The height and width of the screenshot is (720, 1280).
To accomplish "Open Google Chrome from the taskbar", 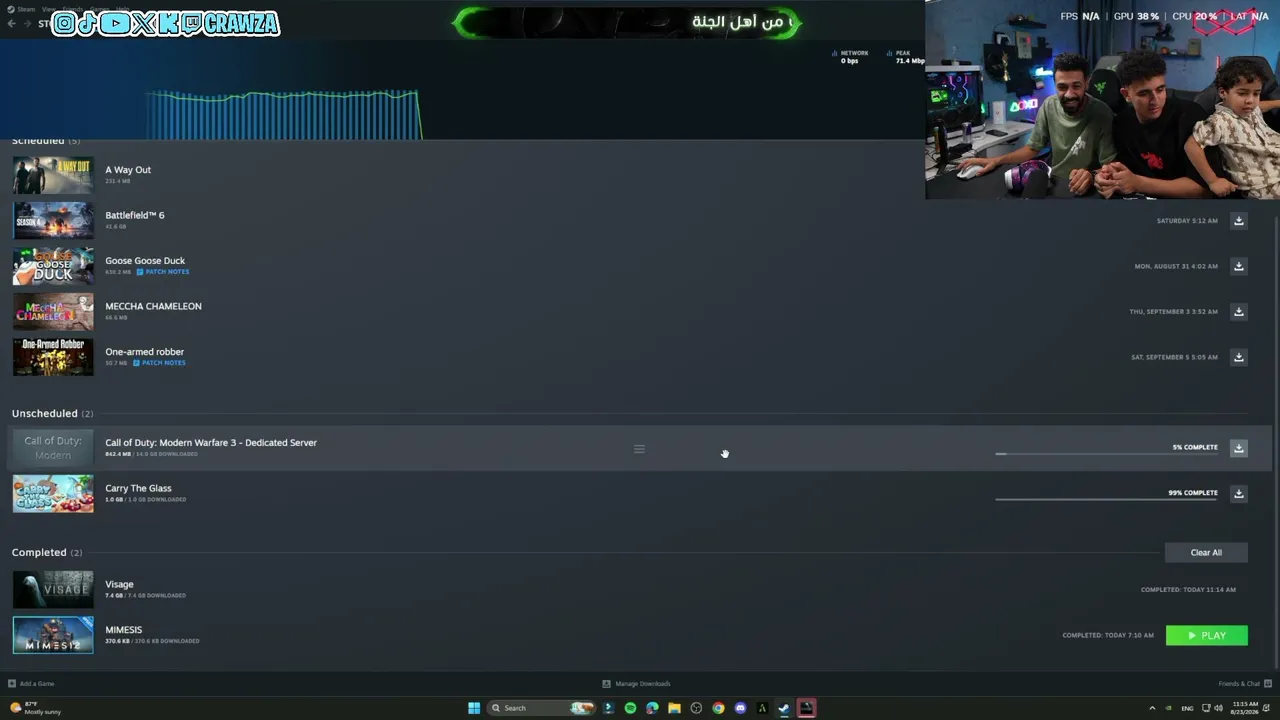I will pos(718,708).
